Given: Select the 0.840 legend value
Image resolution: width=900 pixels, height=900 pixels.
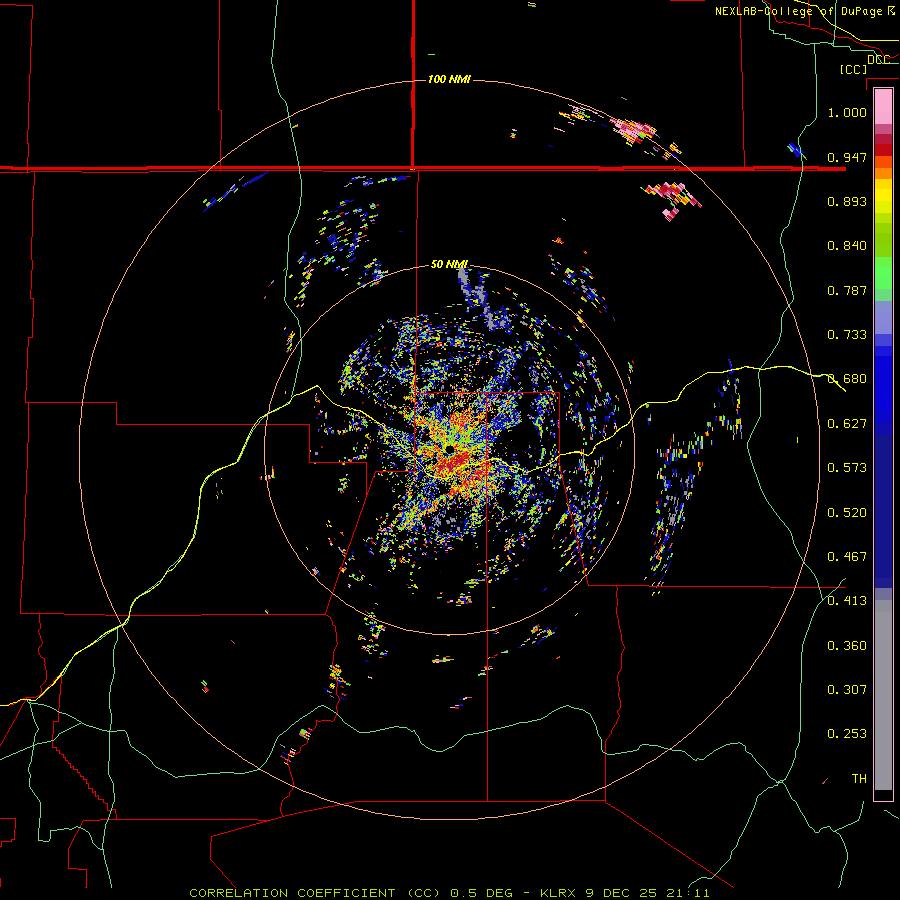Looking at the screenshot, I should point(847,246).
